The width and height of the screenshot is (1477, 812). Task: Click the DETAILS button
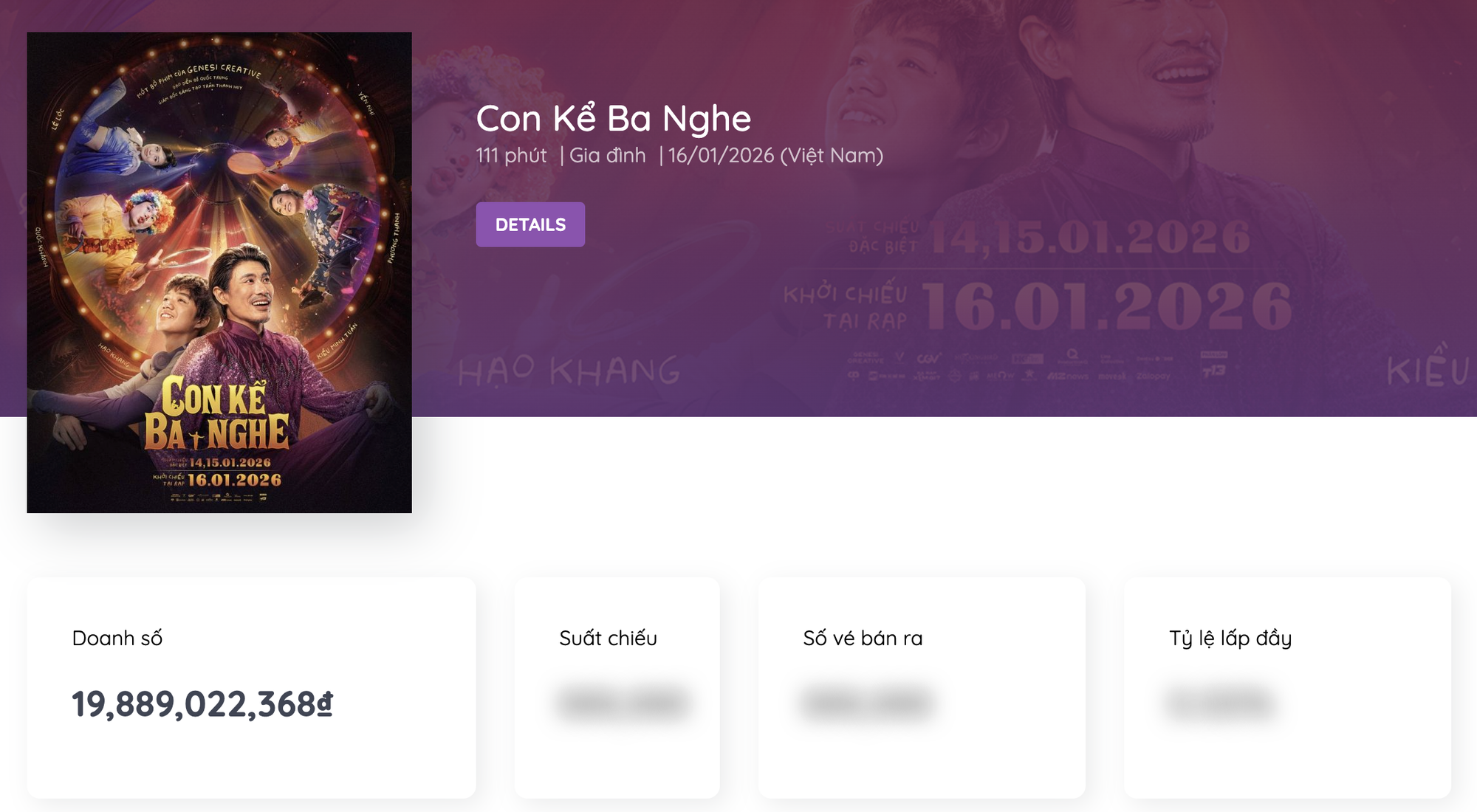530,224
